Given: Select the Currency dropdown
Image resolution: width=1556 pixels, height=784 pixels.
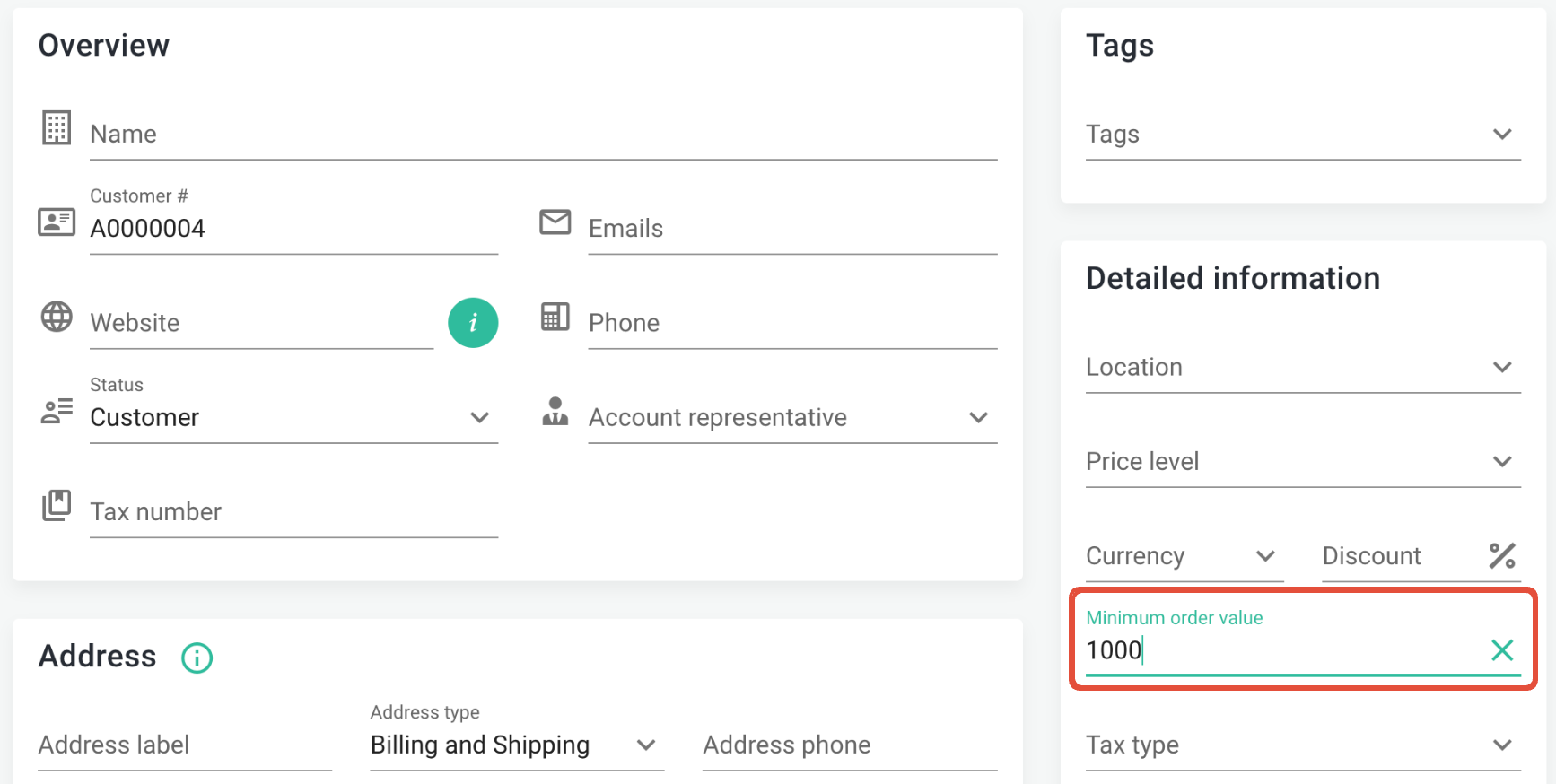Looking at the screenshot, I should (x=1184, y=556).
